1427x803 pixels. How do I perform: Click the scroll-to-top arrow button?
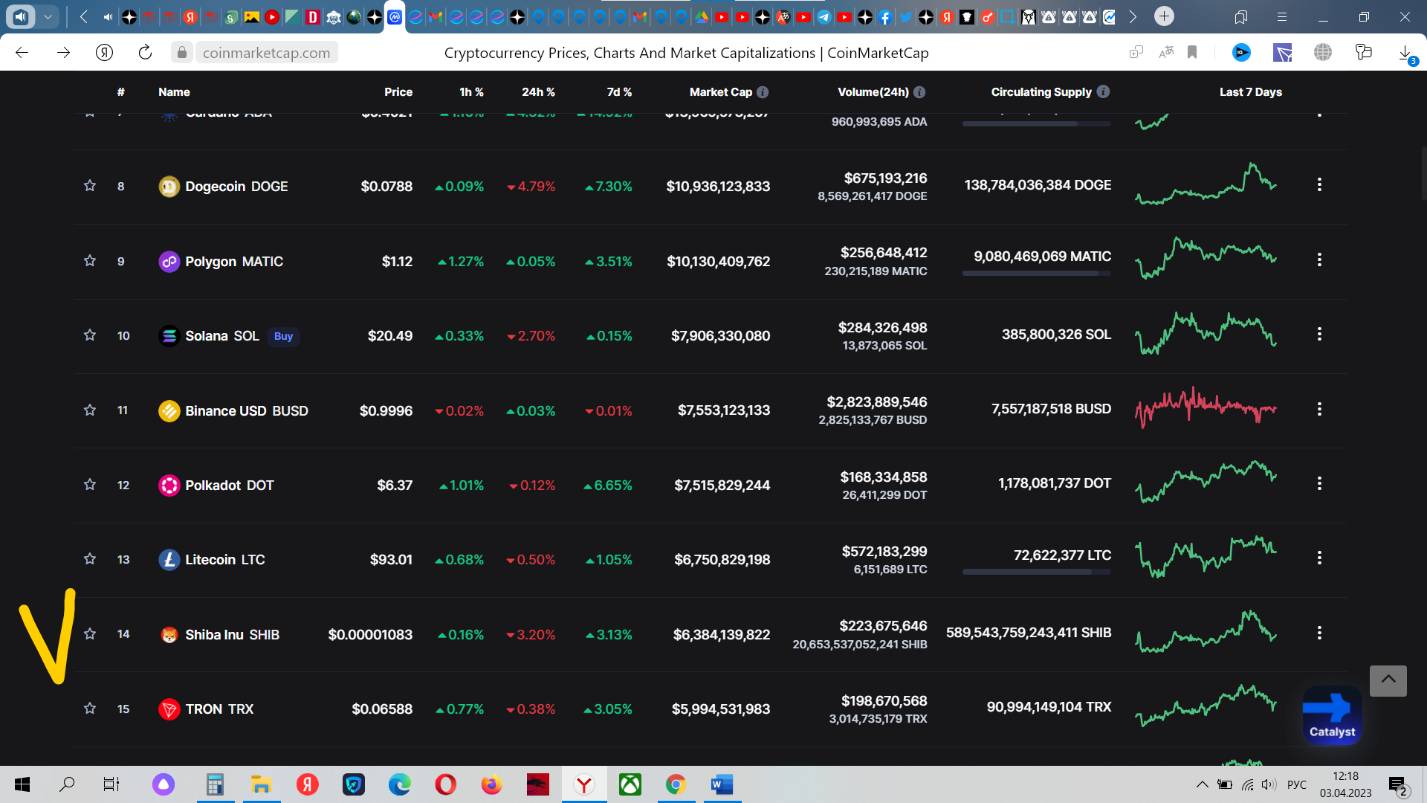(x=1388, y=680)
